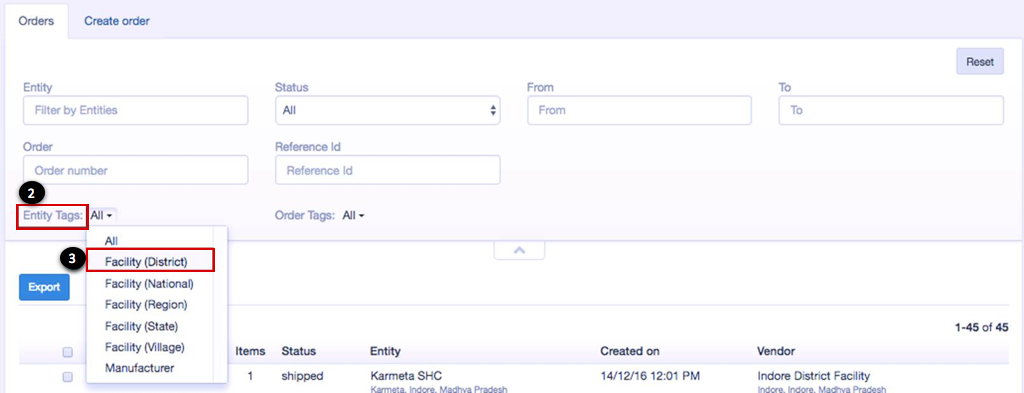The image size is (1024, 393).
Task: Click the blue Export button
Action: click(44, 287)
